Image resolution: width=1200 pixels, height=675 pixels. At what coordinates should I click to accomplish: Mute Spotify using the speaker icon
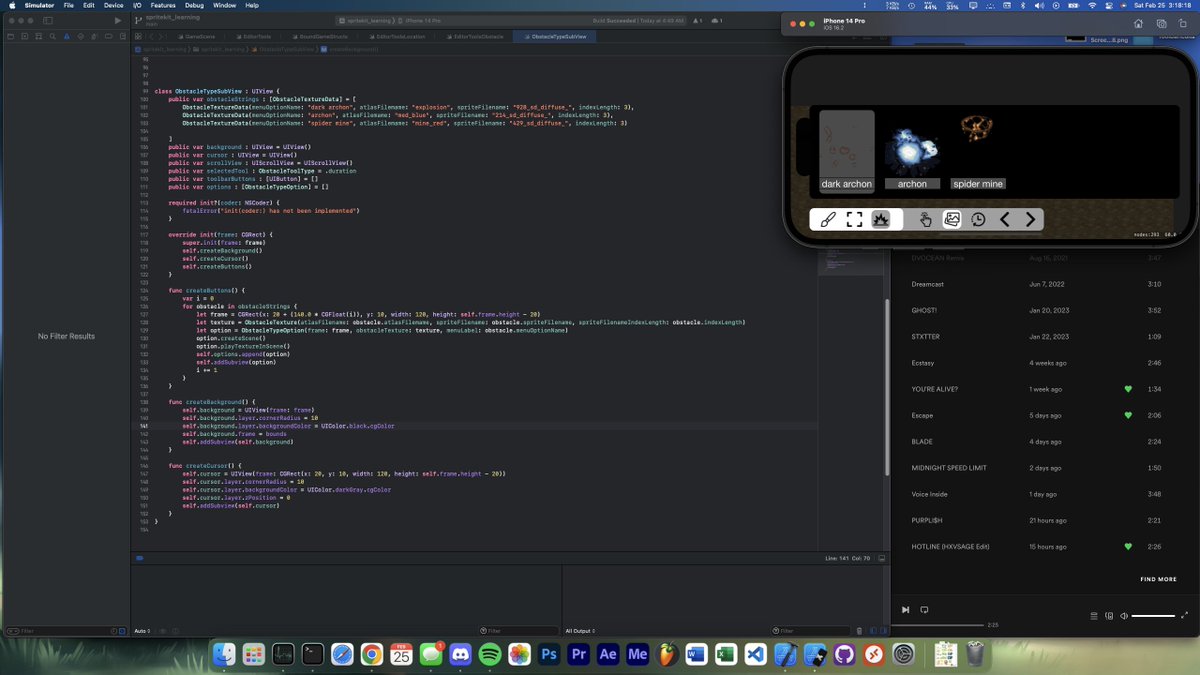(x=1125, y=616)
